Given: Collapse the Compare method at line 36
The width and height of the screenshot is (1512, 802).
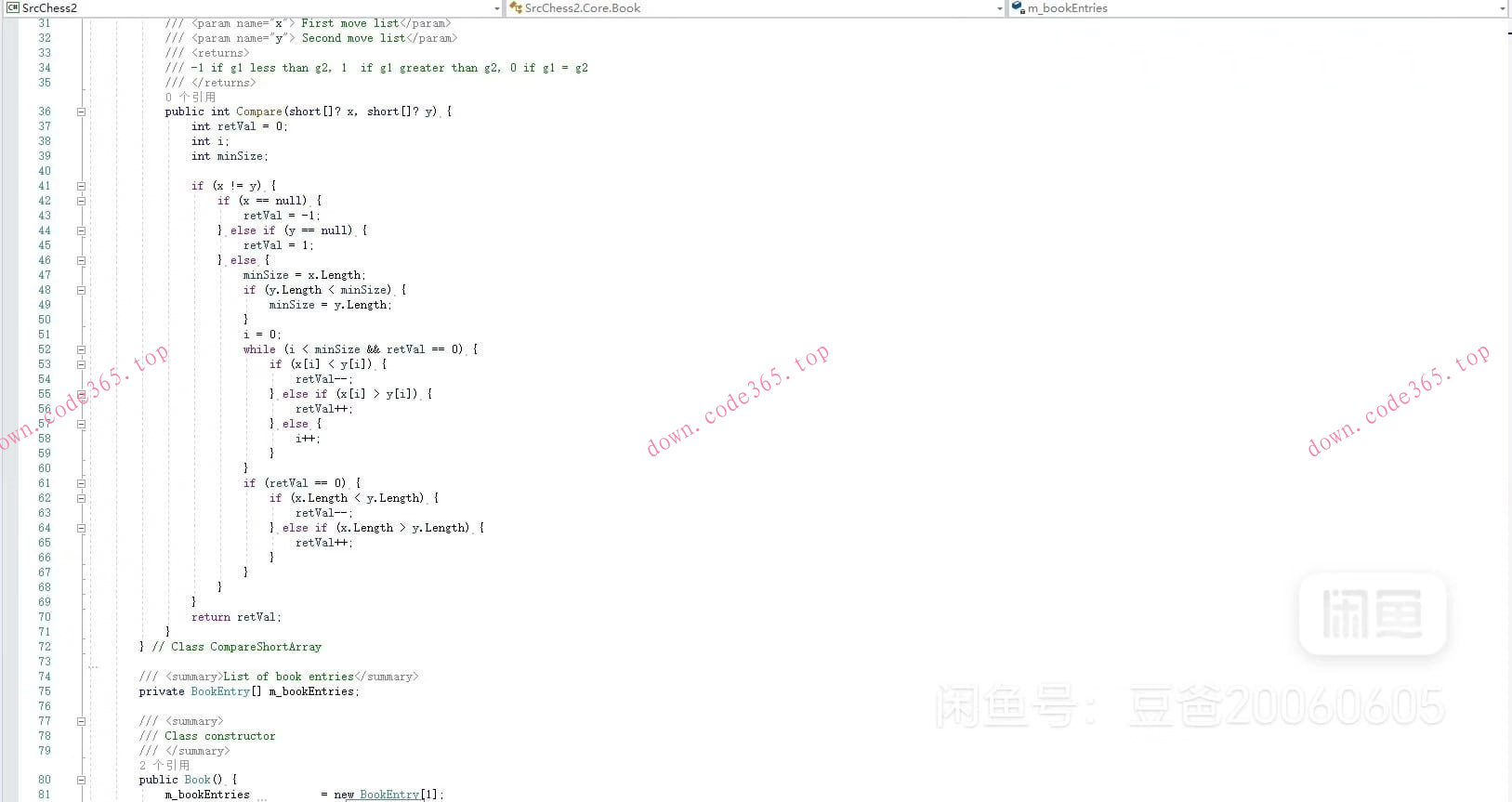Looking at the screenshot, I should click(81, 112).
